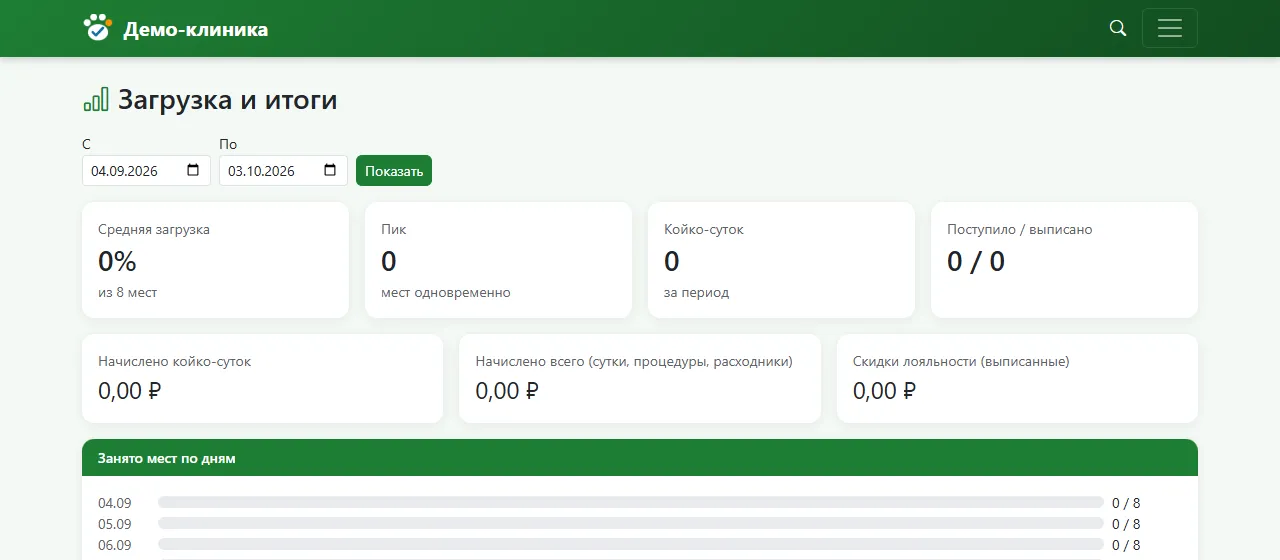
Task: Click the '0 / 8' value for 05.09
Action: click(1126, 524)
